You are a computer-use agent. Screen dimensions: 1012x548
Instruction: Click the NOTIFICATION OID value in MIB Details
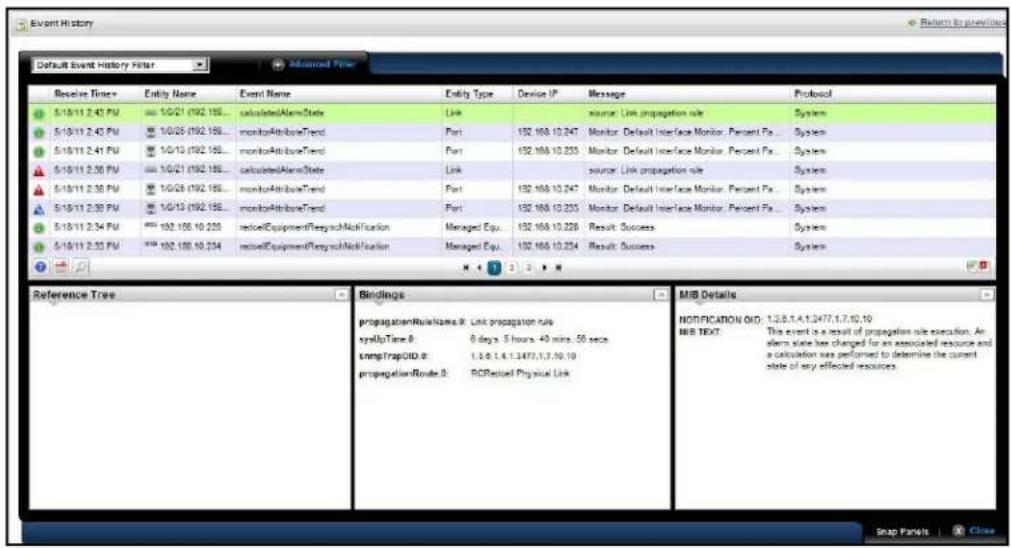pos(819,320)
